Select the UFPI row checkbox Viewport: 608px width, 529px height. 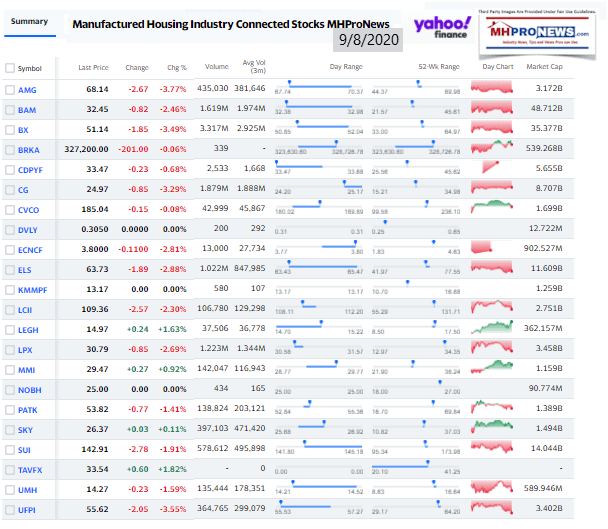(x=10, y=510)
